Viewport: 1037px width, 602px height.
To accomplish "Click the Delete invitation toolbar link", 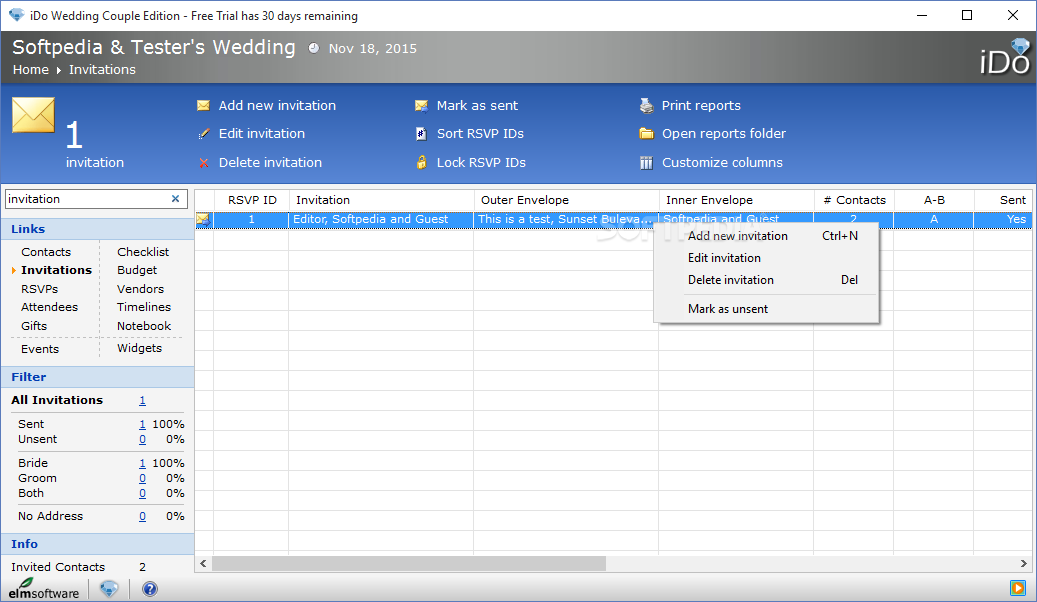I will click(270, 163).
